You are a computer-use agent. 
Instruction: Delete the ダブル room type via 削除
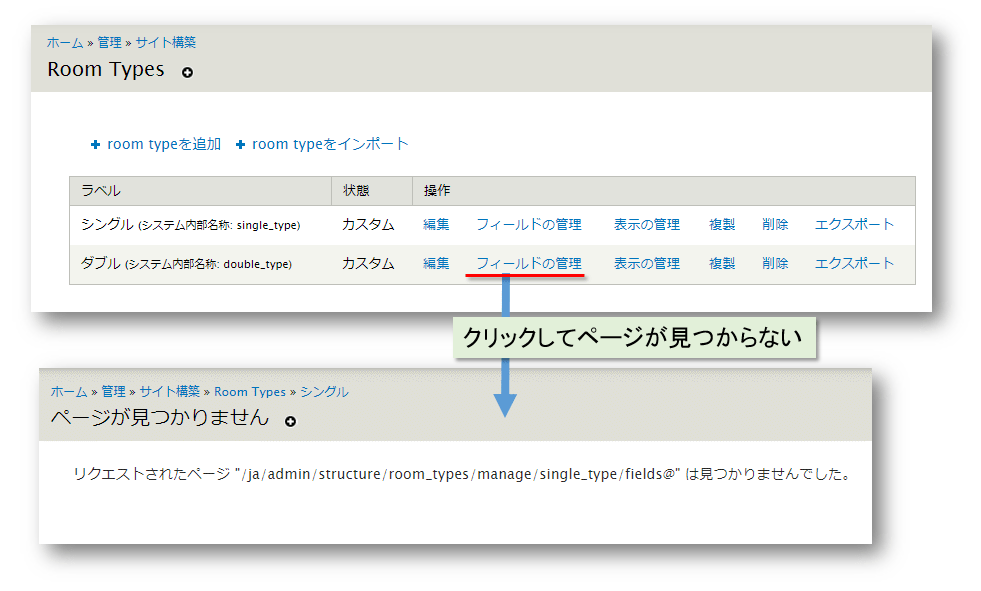[x=775, y=263]
